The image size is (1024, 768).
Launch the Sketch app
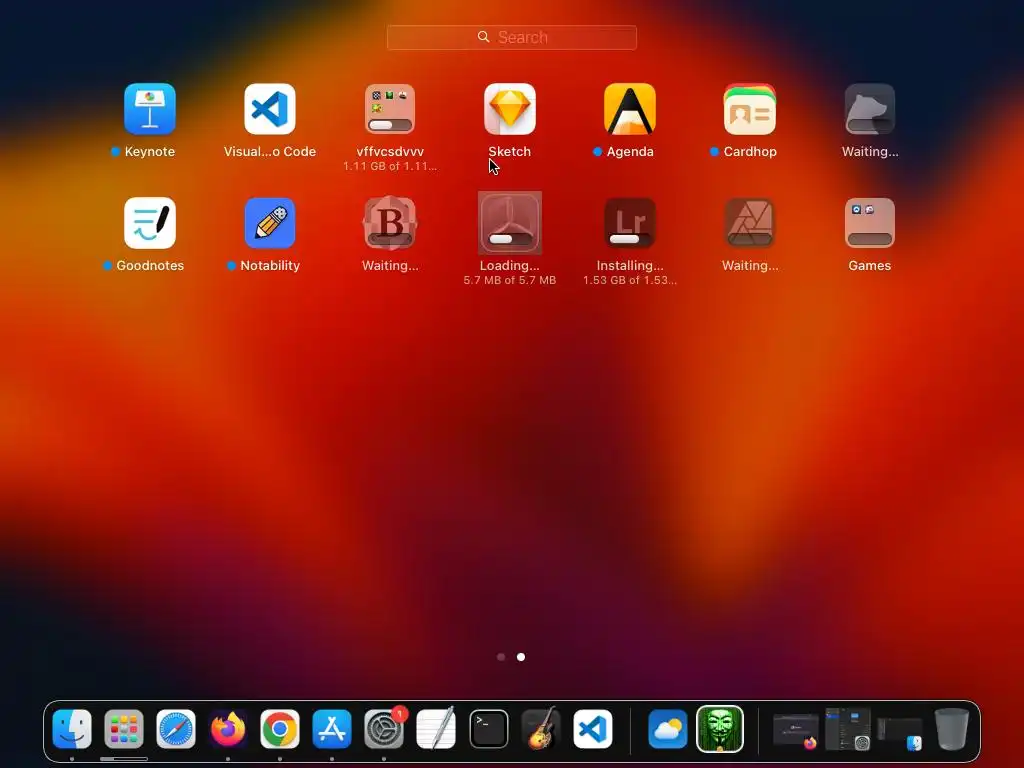[509, 109]
